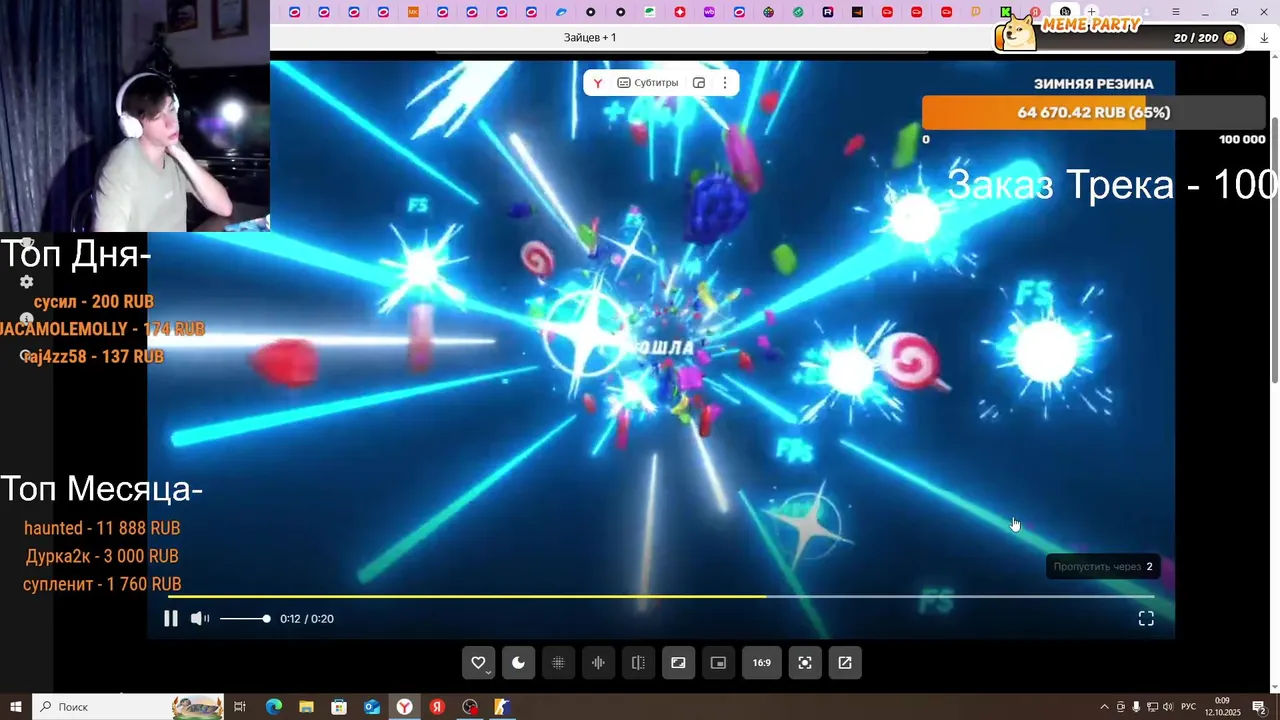Switch to the green K browser tab
This screenshot has height=720, width=1280.
point(1007,12)
